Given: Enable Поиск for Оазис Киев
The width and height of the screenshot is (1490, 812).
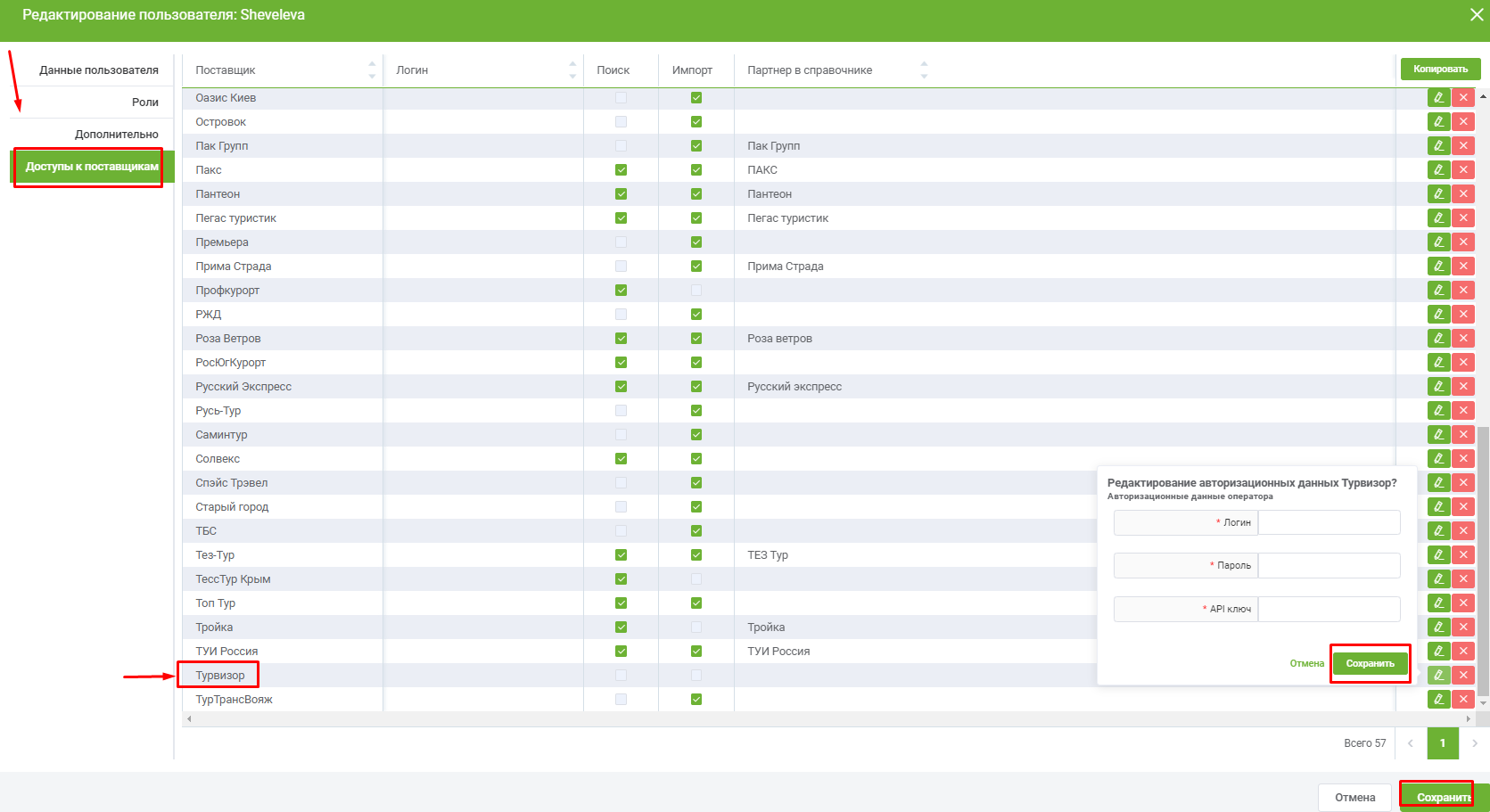Looking at the screenshot, I should [621, 98].
